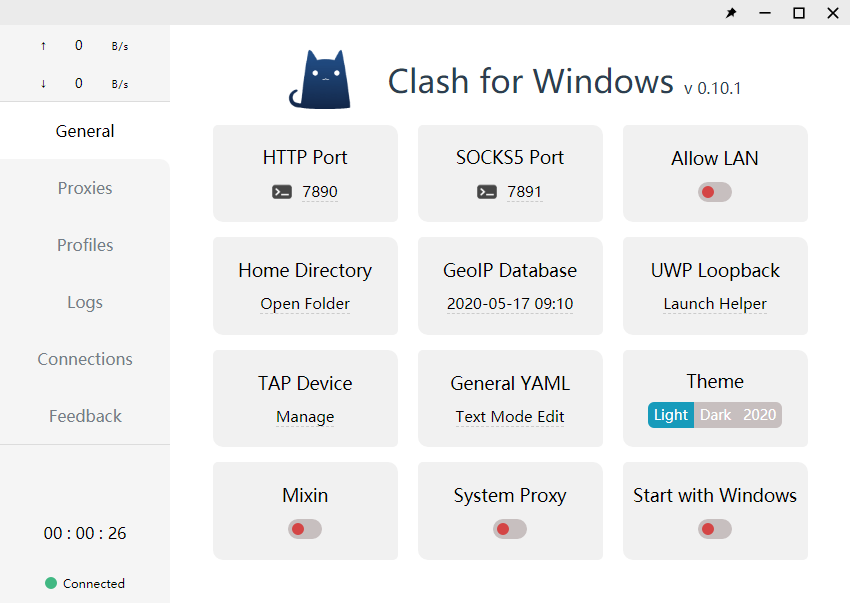Maximize the Clash window
Screen dimensions: 850x603
[799, 13]
